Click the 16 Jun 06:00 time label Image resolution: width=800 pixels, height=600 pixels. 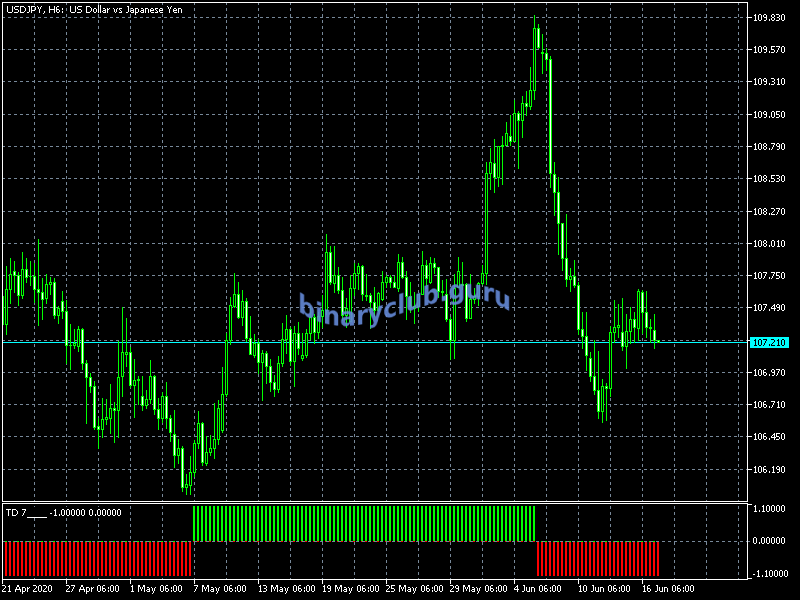pos(668,588)
